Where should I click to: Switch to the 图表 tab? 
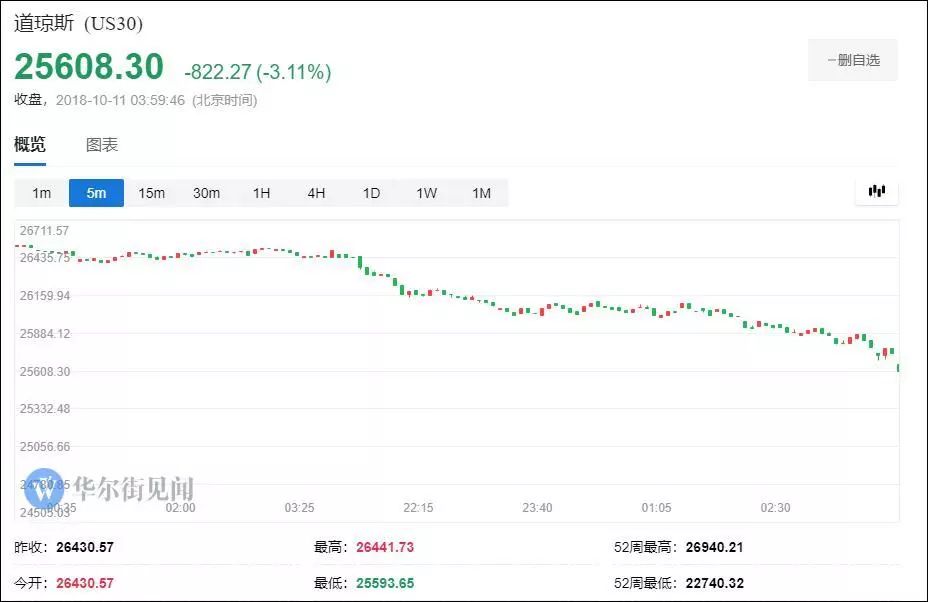(x=100, y=144)
